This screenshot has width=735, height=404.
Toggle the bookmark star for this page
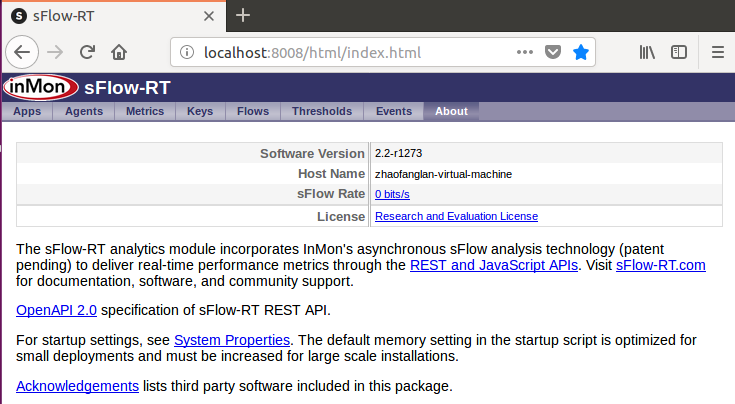(x=581, y=52)
